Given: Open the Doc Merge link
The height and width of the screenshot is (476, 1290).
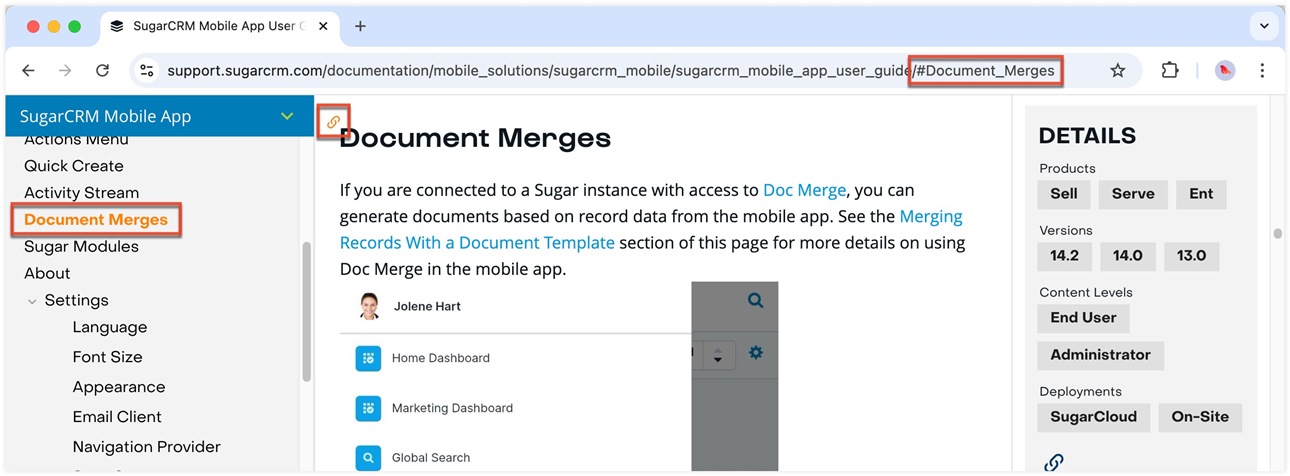Looking at the screenshot, I should tap(804, 190).
